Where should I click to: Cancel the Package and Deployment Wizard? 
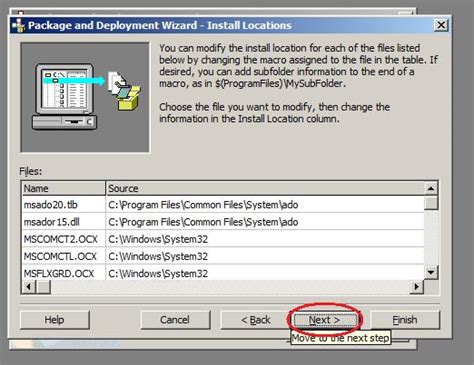click(175, 320)
